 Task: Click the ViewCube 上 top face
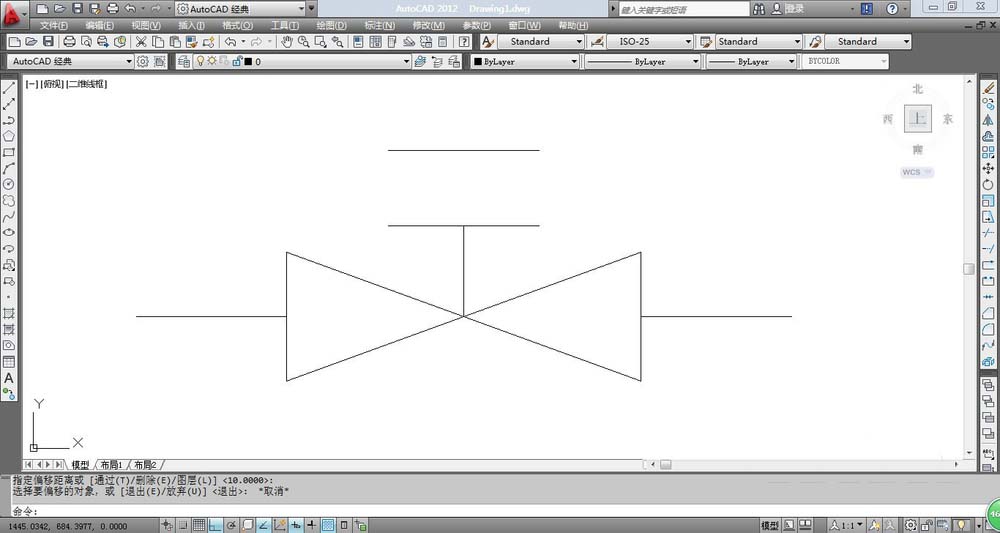pyautogui.click(x=918, y=119)
